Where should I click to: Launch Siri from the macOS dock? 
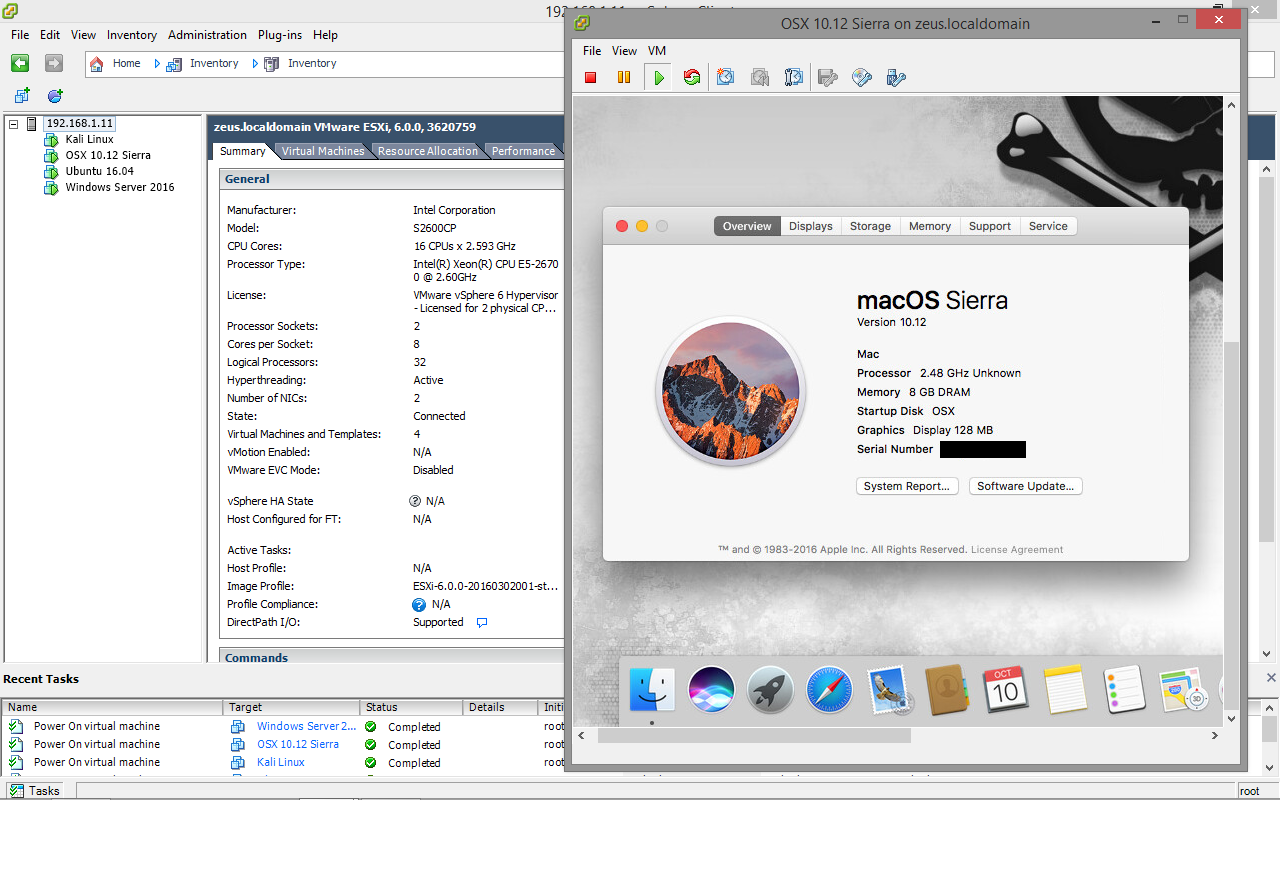point(711,690)
